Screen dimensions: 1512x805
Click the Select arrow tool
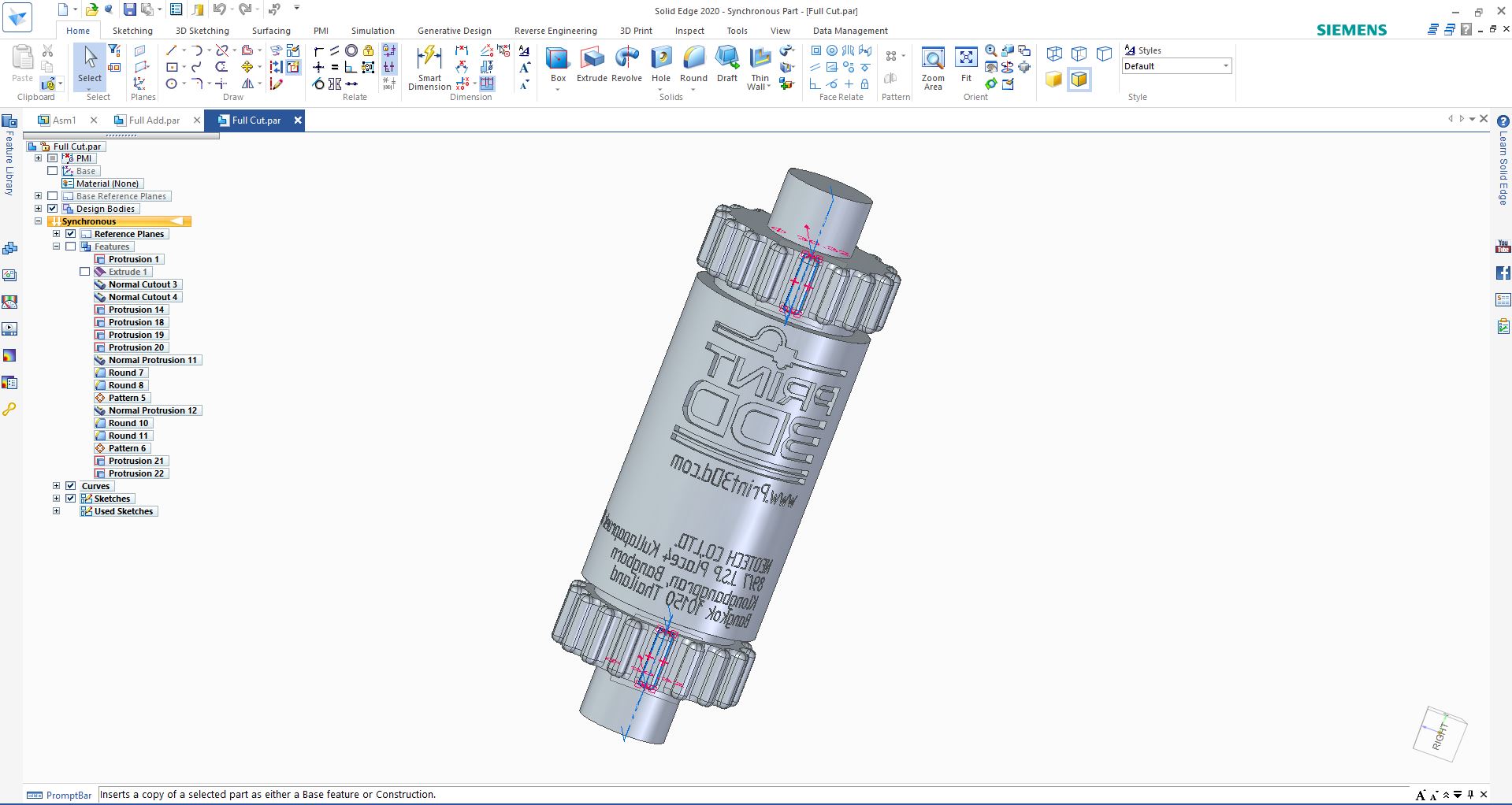coord(90,64)
